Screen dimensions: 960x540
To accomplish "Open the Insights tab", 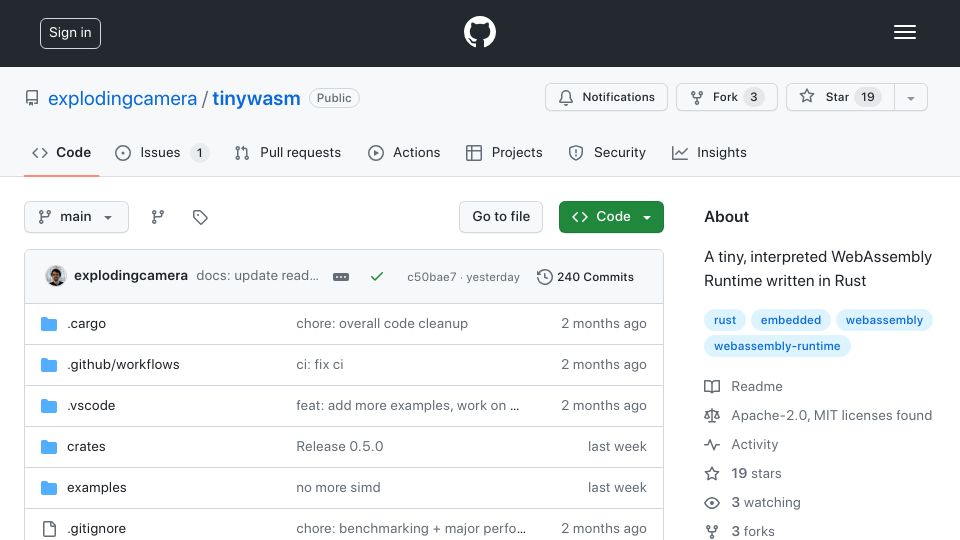I will coord(709,152).
